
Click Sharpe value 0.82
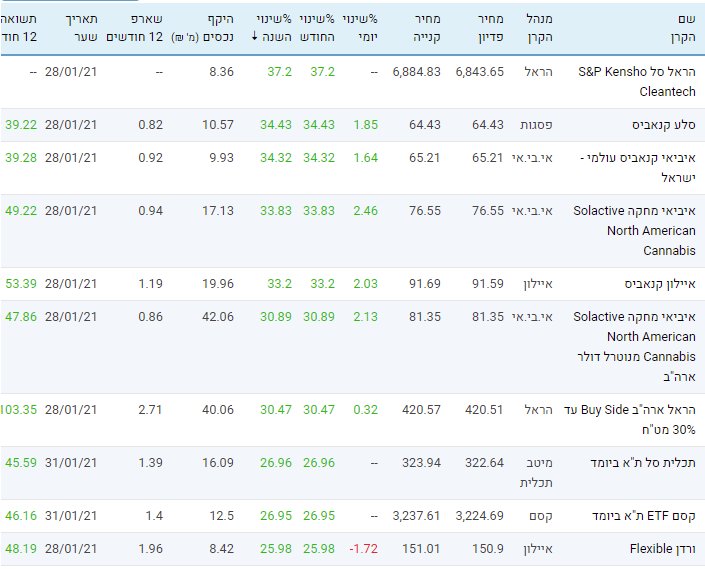[x=150, y=125]
